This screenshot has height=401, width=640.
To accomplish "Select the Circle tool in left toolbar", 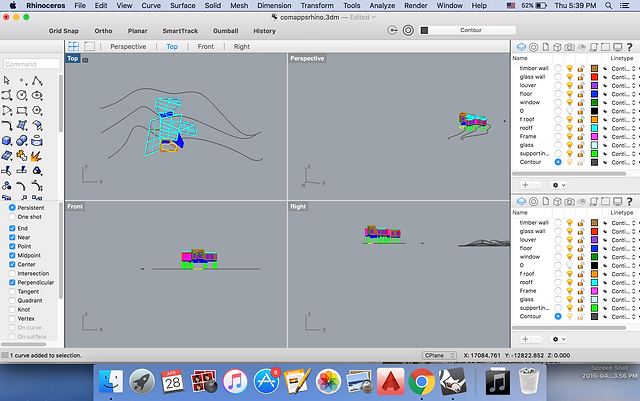I will coord(22,96).
